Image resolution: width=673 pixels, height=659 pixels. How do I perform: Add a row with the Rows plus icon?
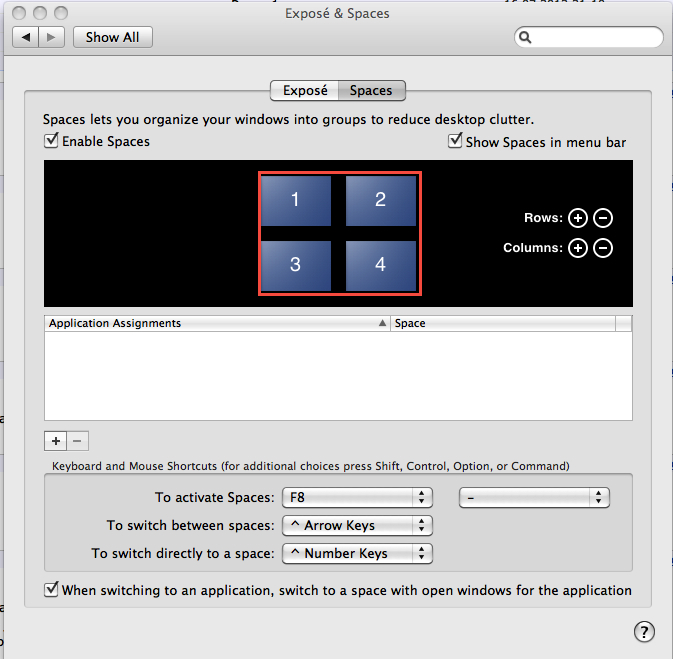(577, 218)
